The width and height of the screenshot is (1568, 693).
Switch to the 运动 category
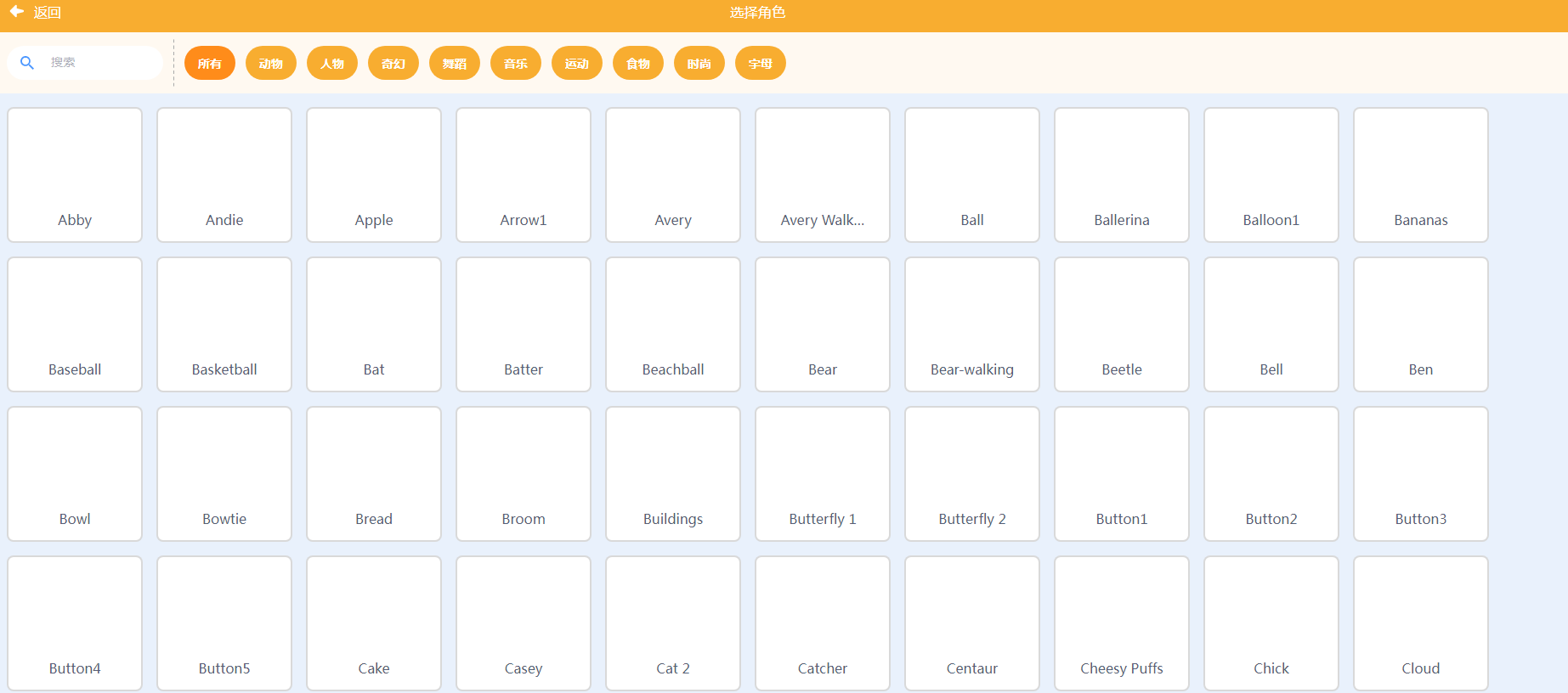[x=577, y=63]
